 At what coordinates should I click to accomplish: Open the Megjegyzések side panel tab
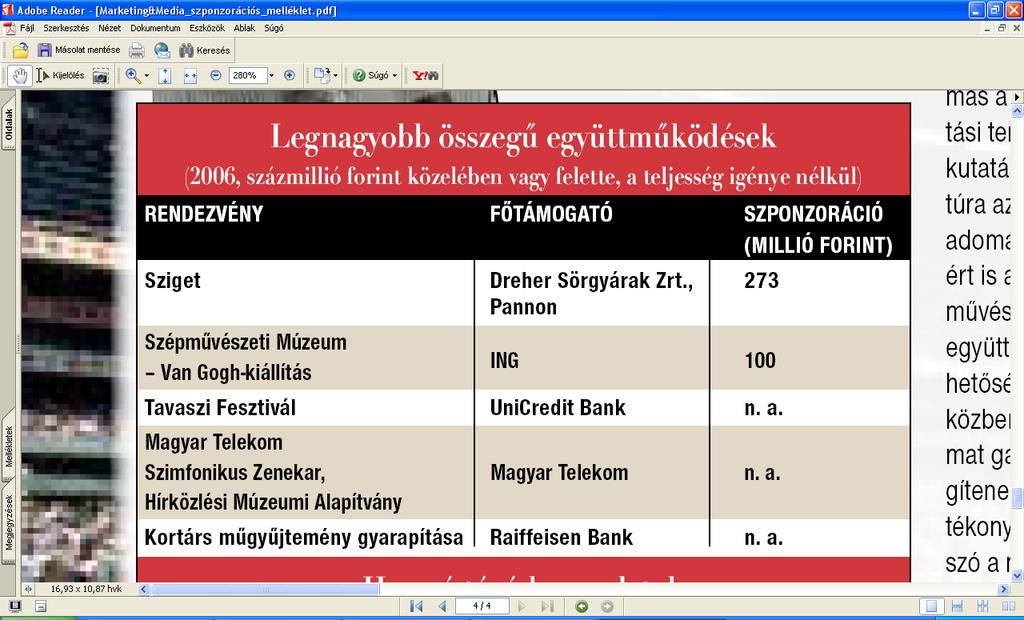8,523
